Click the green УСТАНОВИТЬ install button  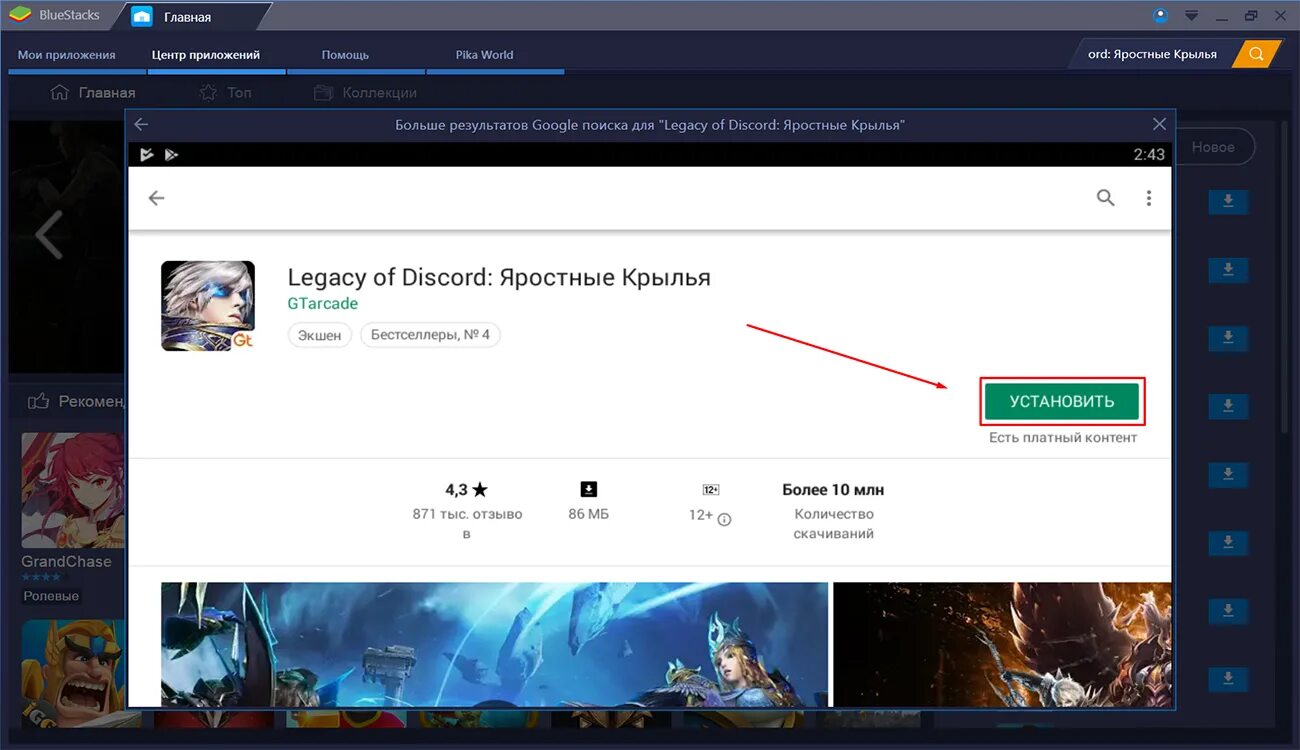click(1061, 401)
